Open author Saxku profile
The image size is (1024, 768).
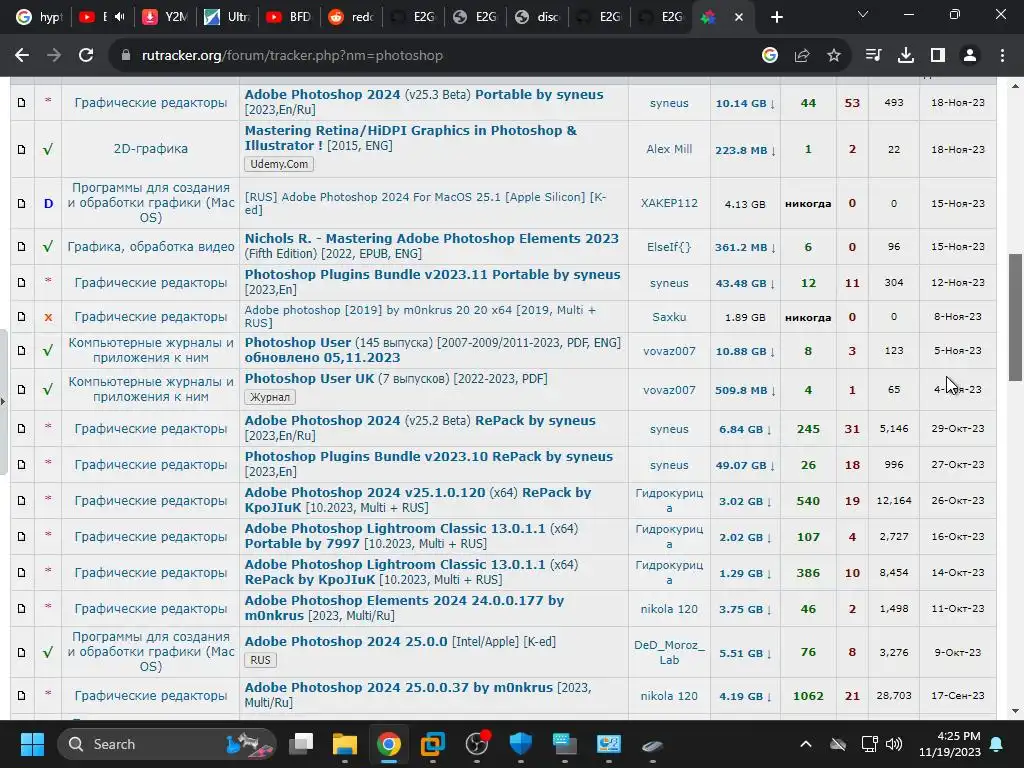point(669,317)
